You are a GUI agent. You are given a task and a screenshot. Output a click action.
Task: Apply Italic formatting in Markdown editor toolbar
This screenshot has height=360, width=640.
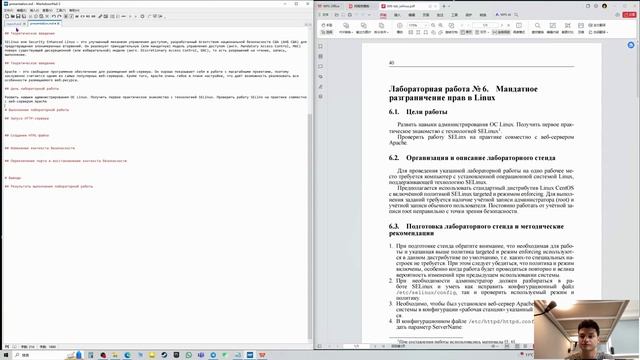pos(71,16)
